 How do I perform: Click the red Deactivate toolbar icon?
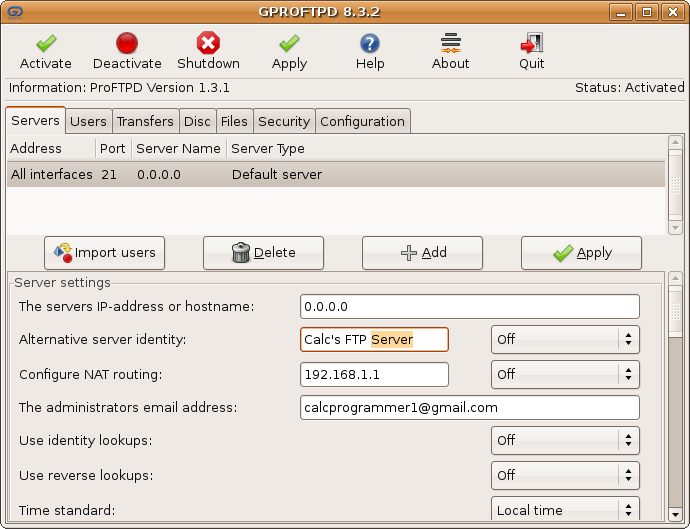(127, 43)
